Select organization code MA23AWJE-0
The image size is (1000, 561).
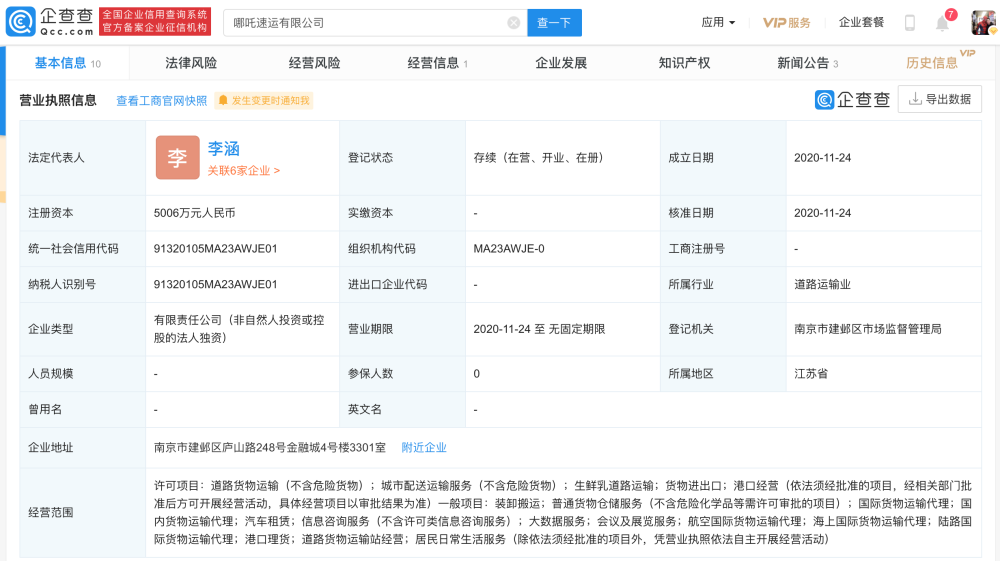(x=509, y=249)
